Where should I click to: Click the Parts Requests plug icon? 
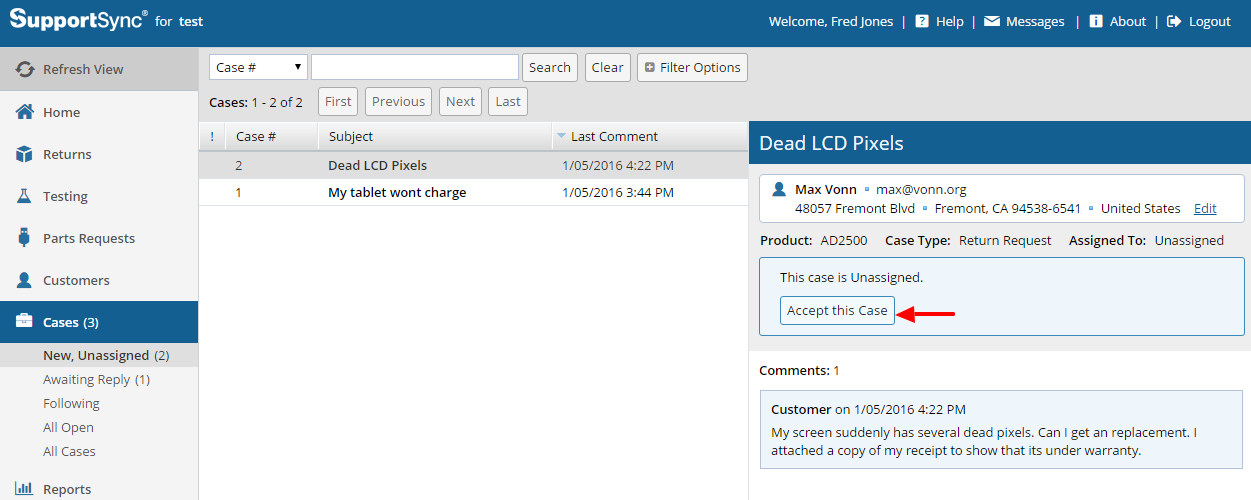25,238
